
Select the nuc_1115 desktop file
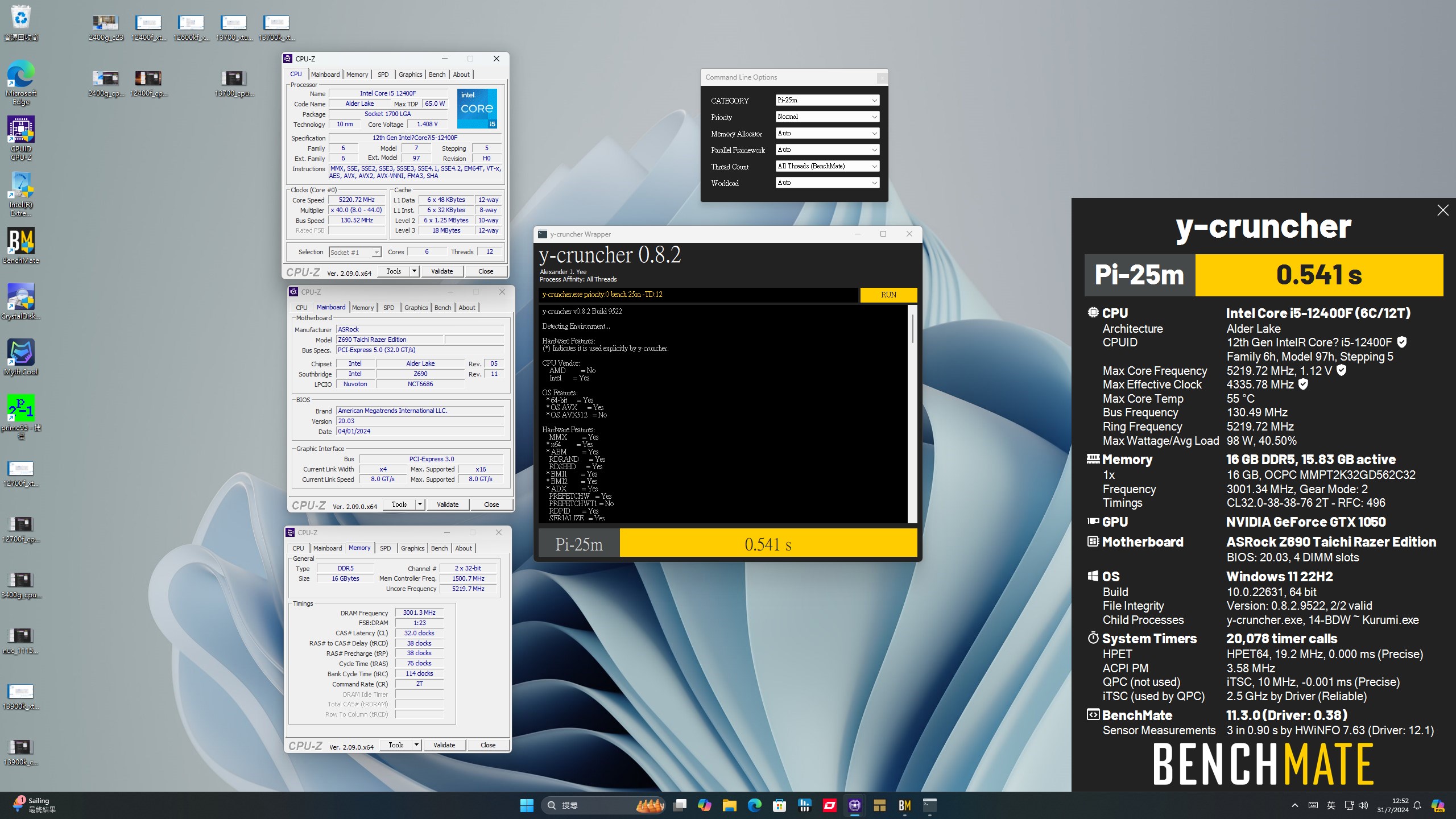(21, 641)
